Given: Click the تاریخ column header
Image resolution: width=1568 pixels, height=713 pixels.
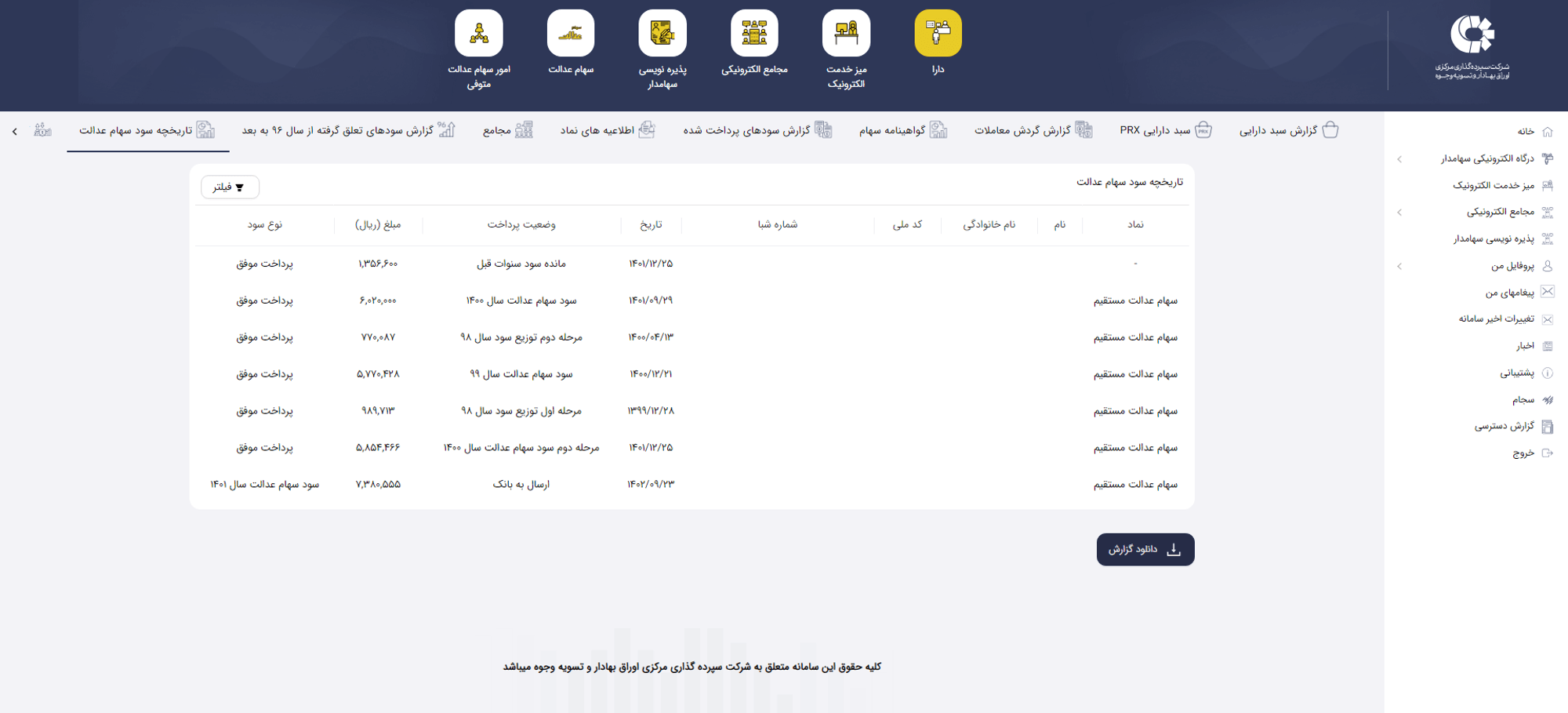Looking at the screenshot, I should coord(651,224).
